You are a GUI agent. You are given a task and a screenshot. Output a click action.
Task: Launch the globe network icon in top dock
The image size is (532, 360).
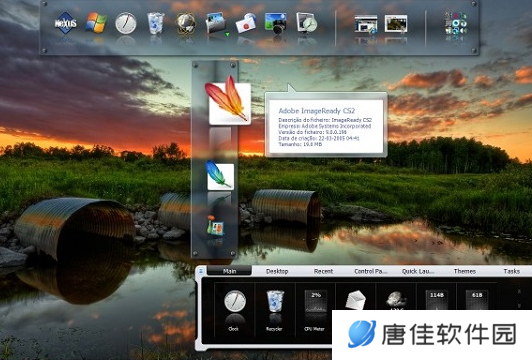pyautogui.click(x=186, y=23)
